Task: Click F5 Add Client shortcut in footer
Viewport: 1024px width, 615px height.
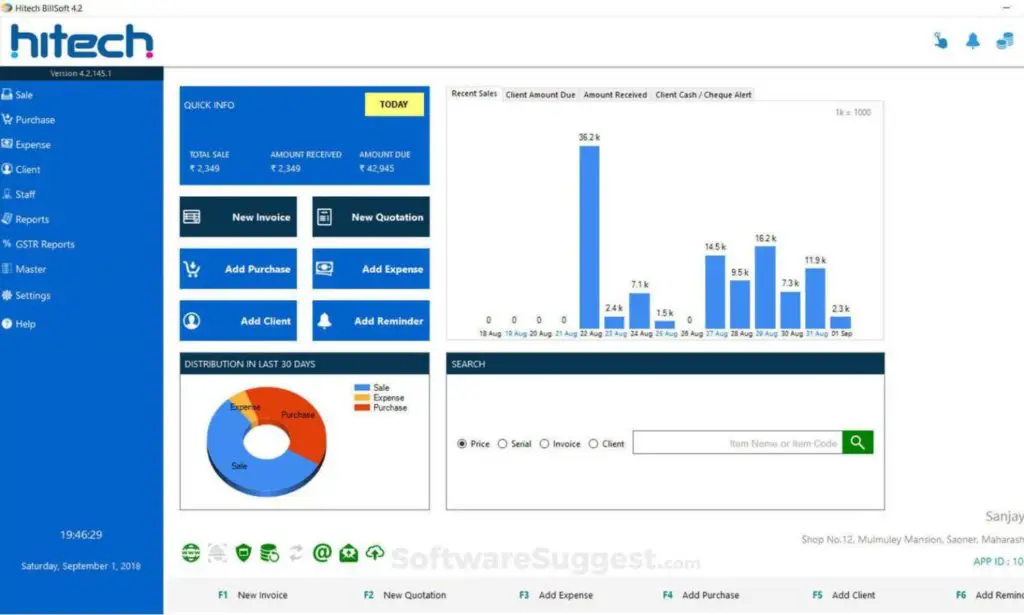Action: 844,595
